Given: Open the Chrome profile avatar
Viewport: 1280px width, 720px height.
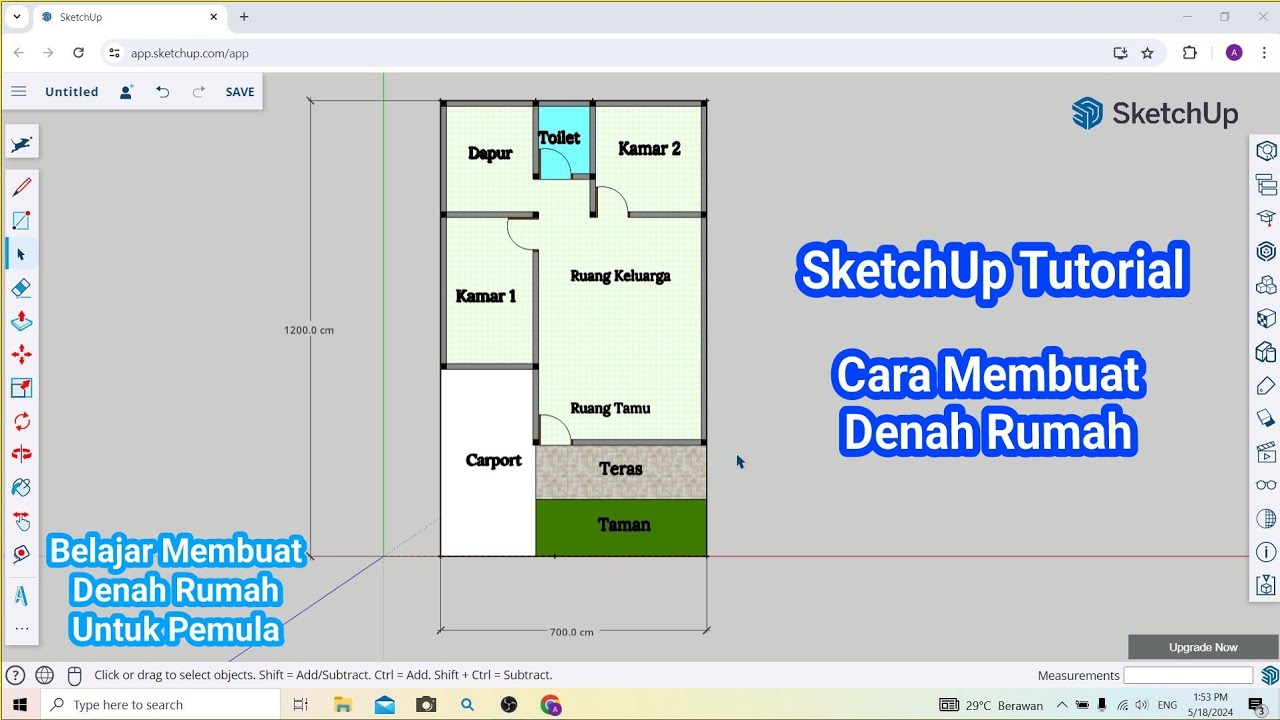Looking at the screenshot, I should tap(1234, 53).
